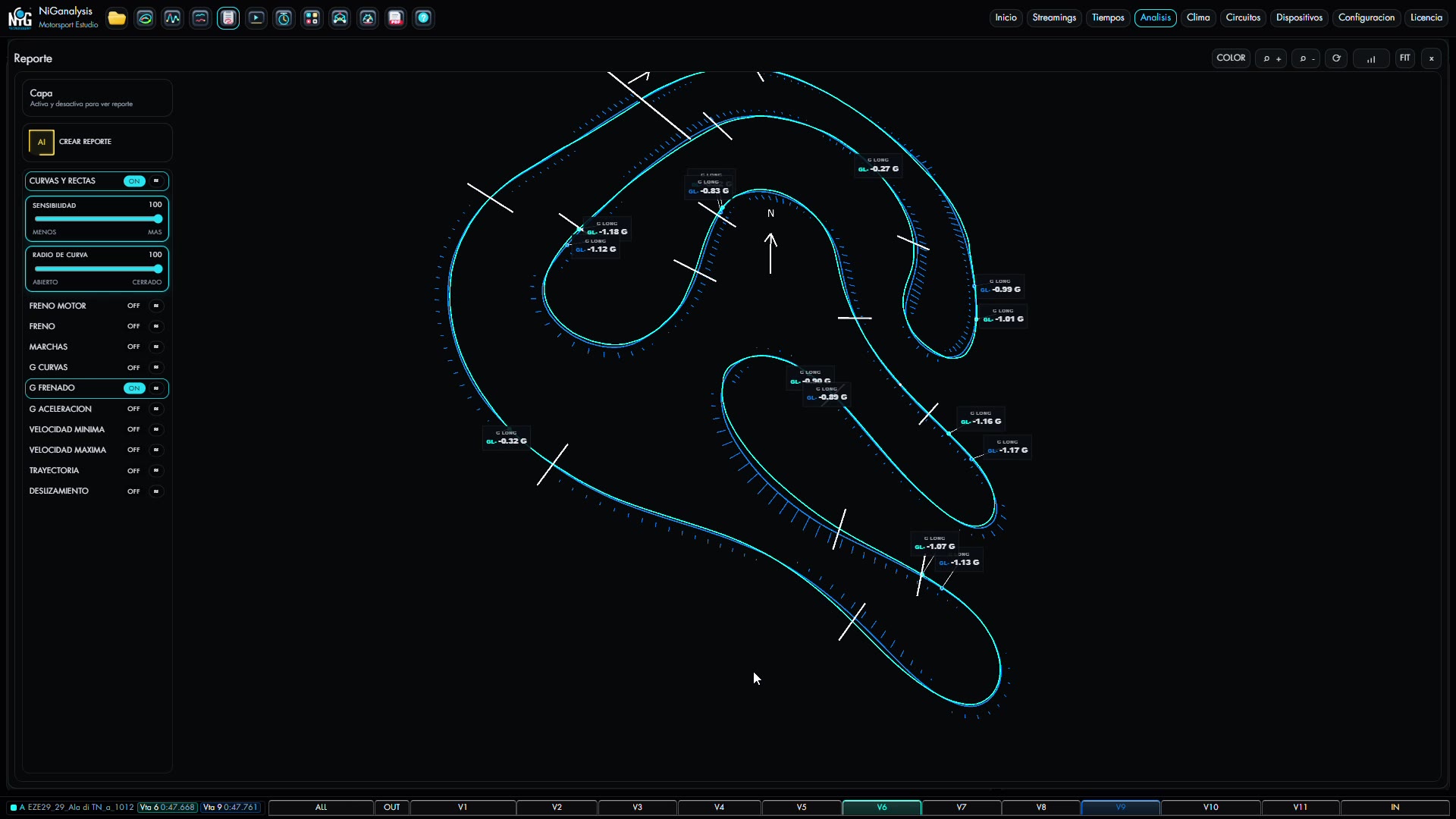The image size is (1456, 819).
Task: Enable the G CURVAS layer
Action: click(133, 368)
